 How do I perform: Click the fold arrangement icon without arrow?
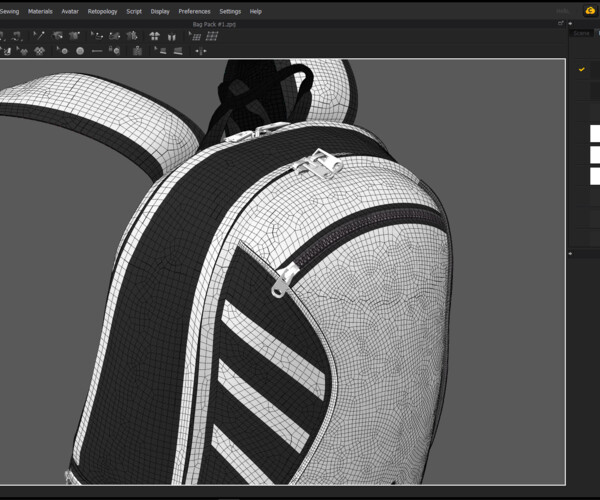[x=178, y=51]
